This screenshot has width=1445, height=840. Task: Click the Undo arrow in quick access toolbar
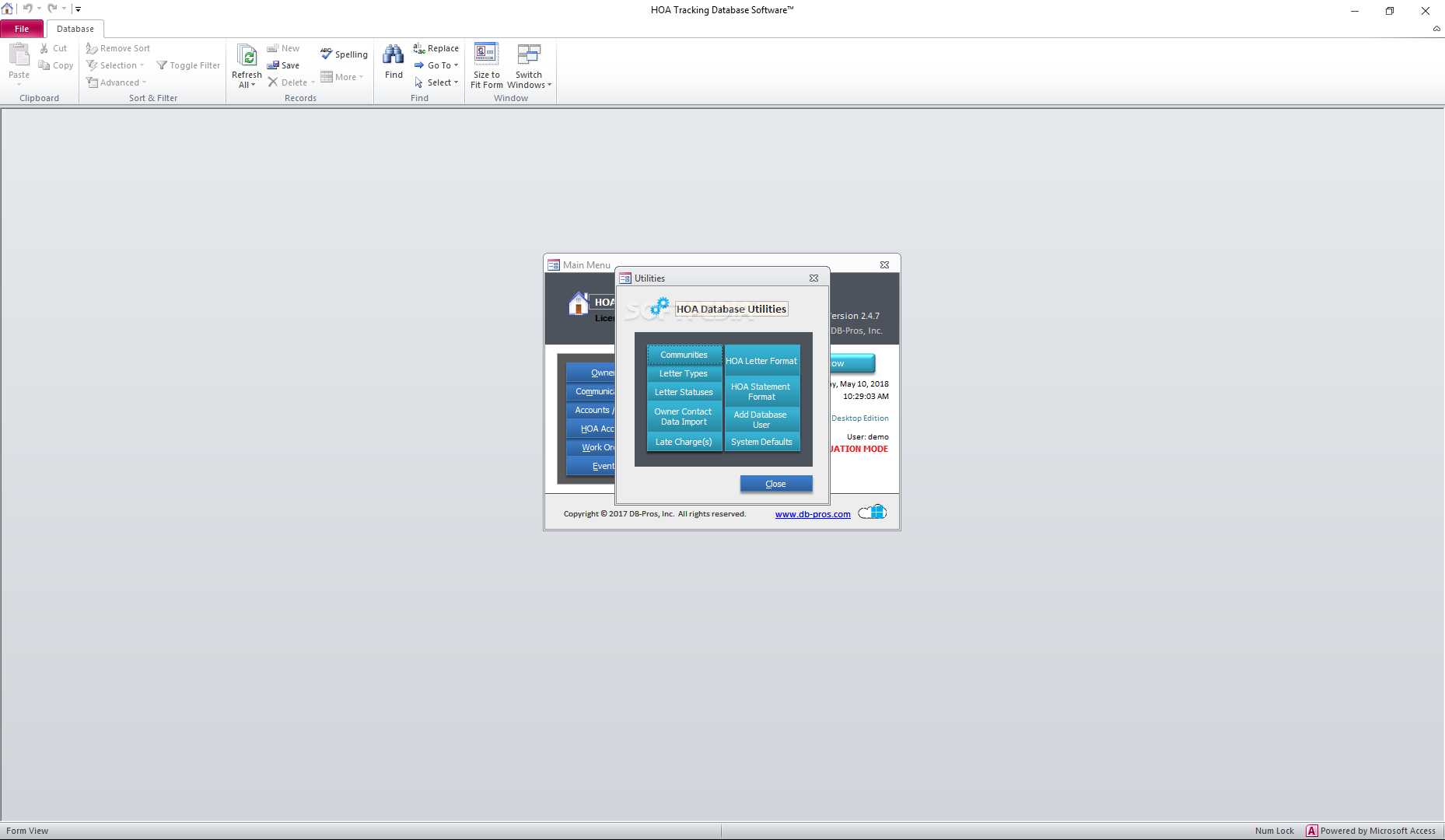click(x=27, y=9)
